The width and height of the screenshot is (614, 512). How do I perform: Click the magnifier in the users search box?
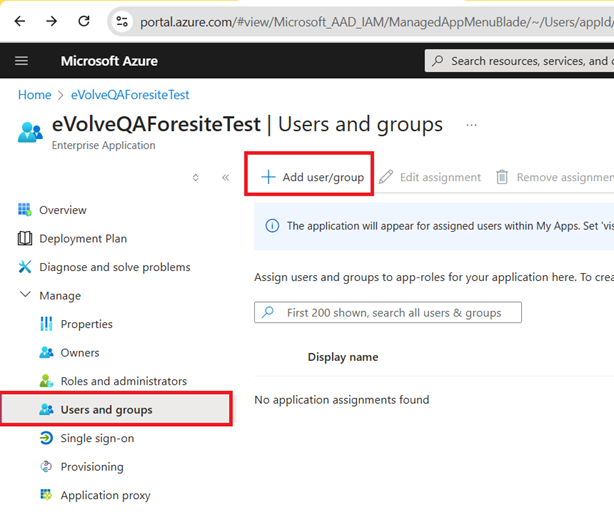point(268,312)
